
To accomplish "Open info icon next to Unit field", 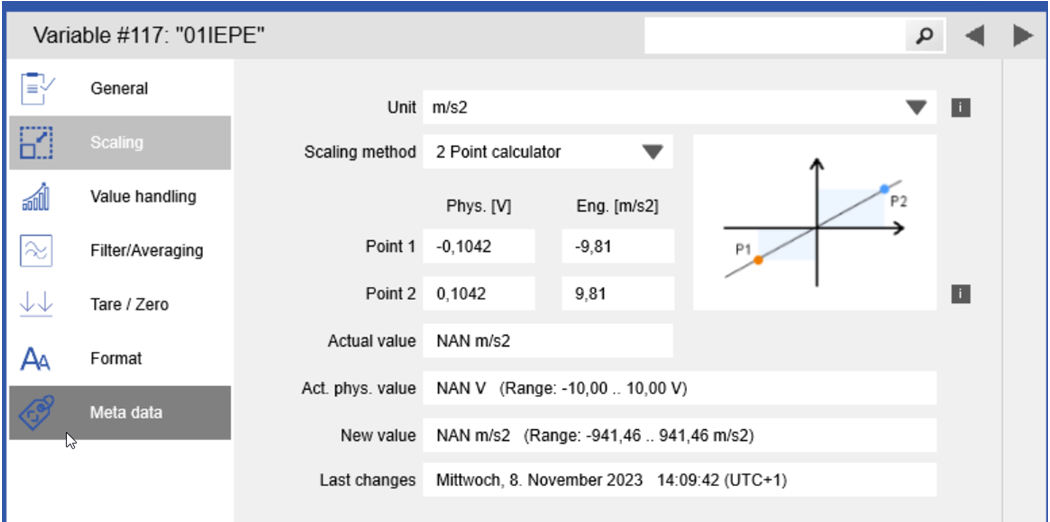I will 961,108.
